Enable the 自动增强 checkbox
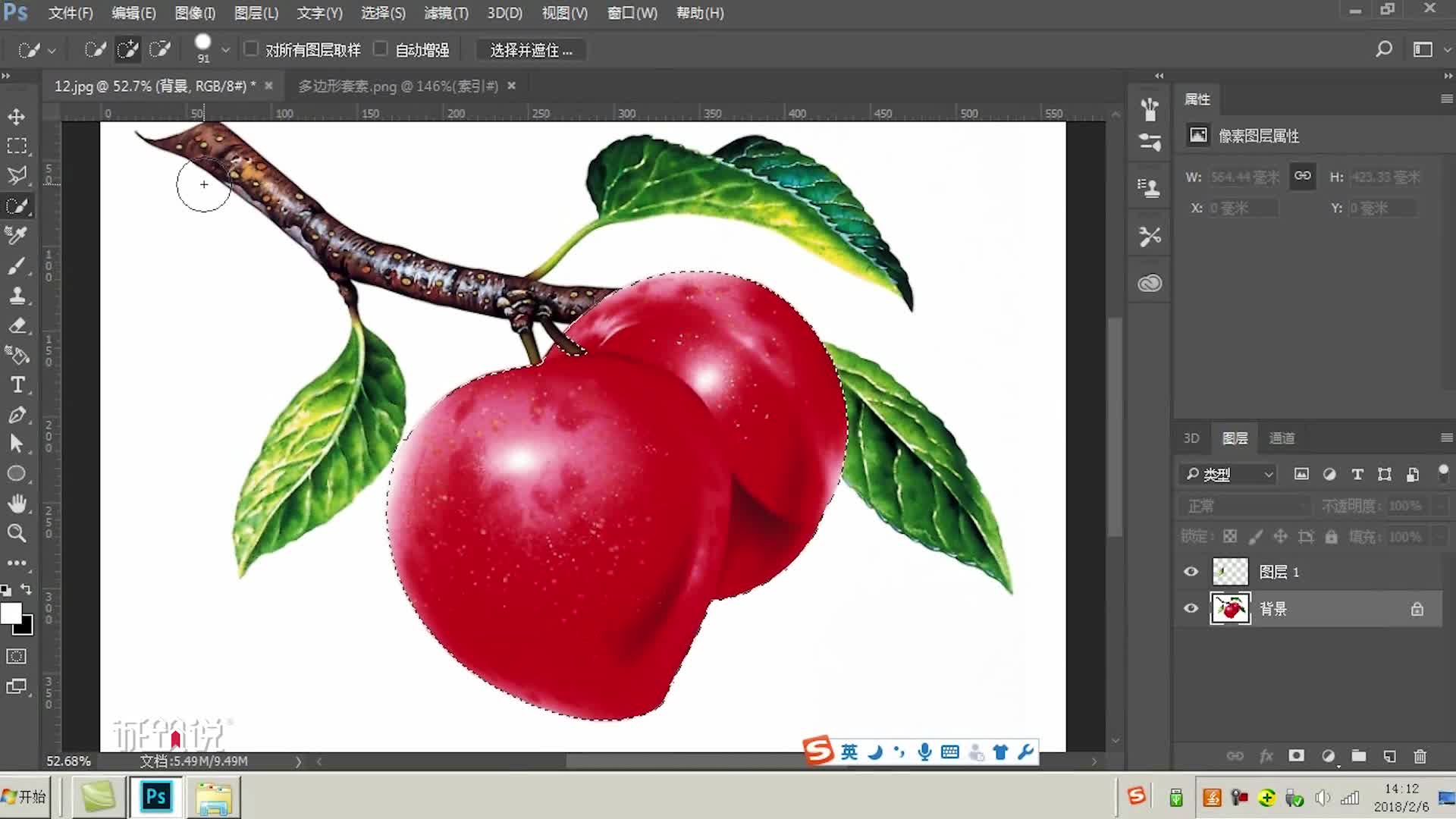 381,49
